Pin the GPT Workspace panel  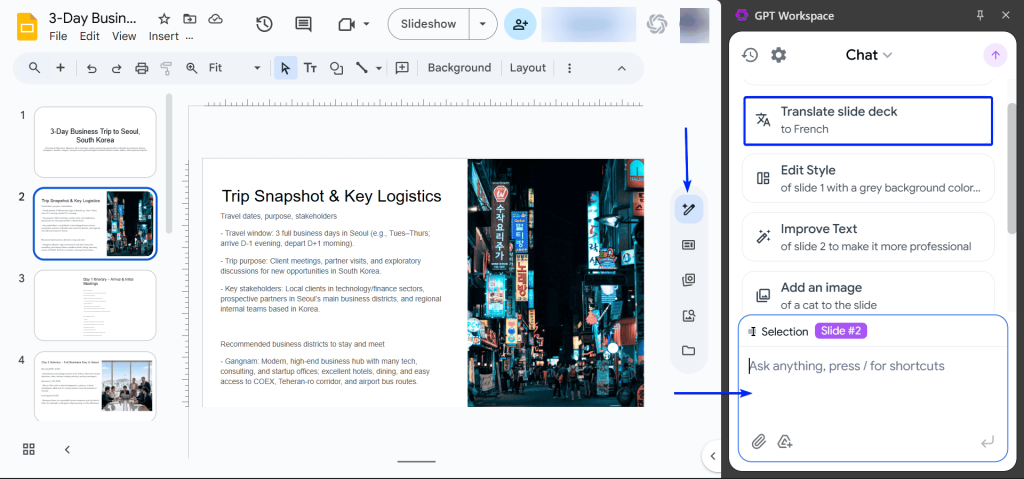pyautogui.click(x=979, y=15)
